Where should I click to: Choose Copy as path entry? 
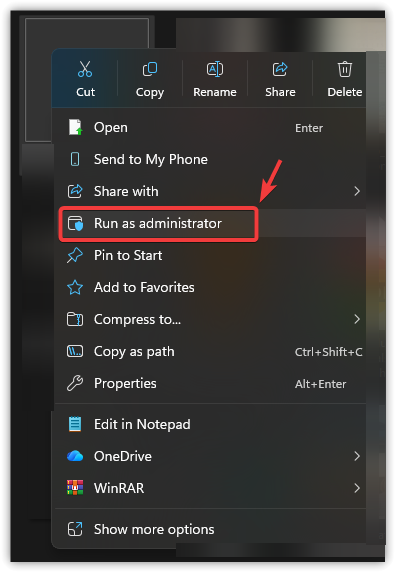coord(210,351)
